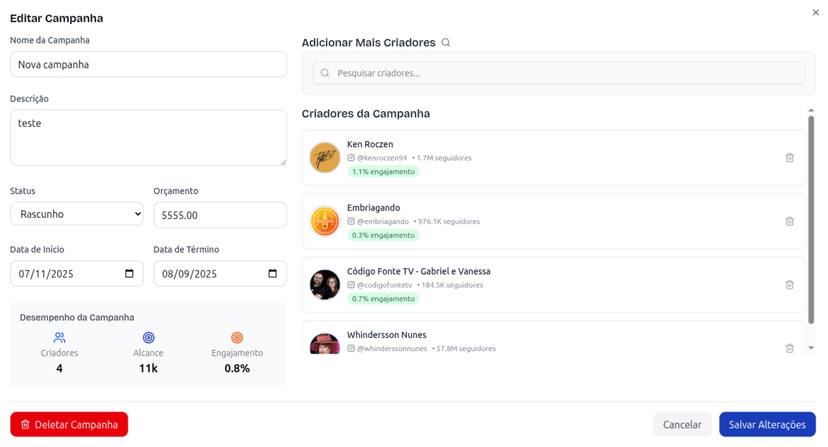Open calendar picker for Data de Início
Screen dimensions: 828x447
pyautogui.click(x=129, y=274)
